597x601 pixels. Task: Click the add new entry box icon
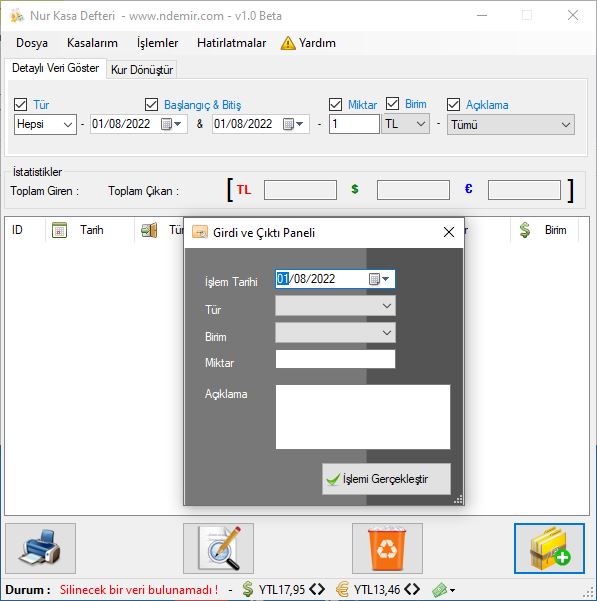pyautogui.click(x=549, y=548)
